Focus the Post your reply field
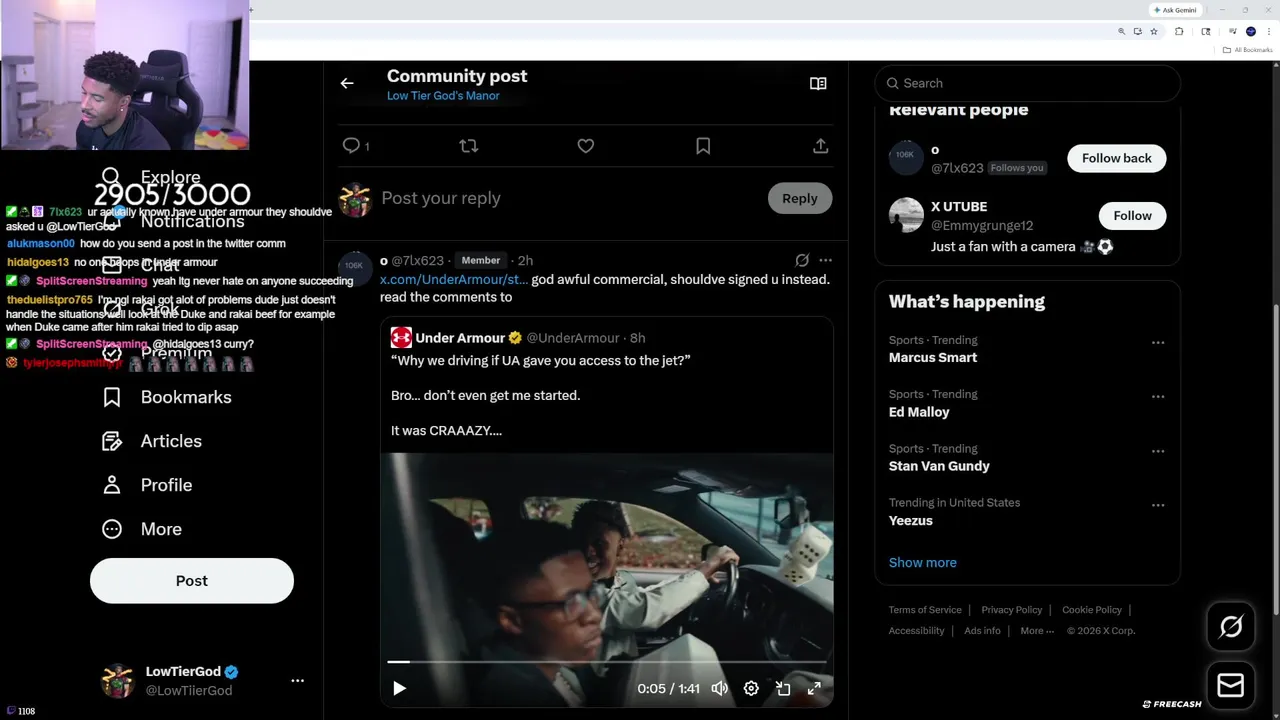Image resolution: width=1280 pixels, height=720 pixels. [570, 198]
